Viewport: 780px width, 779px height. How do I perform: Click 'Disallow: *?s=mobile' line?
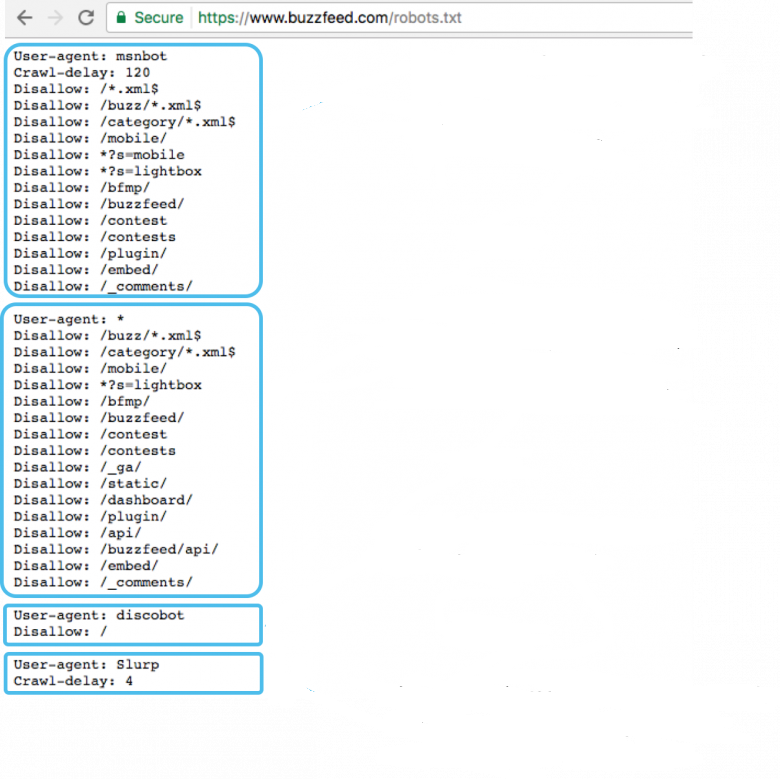[x=99, y=155]
